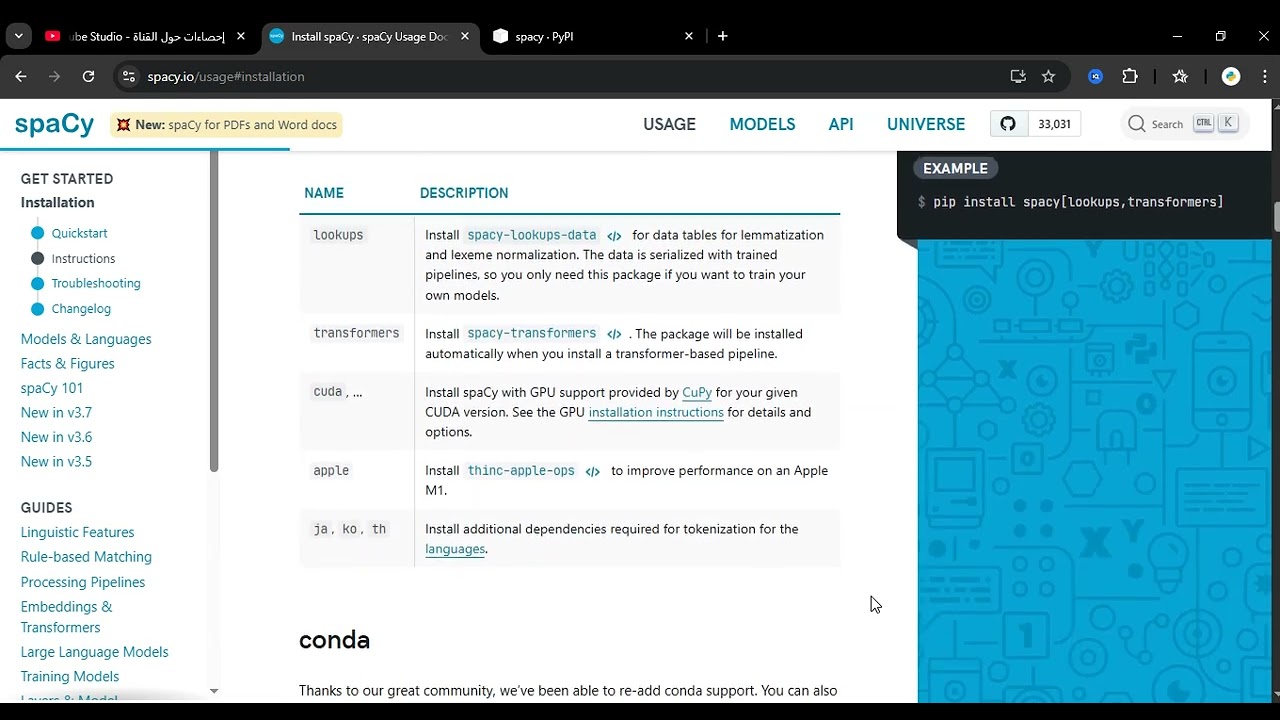The width and height of the screenshot is (1280, 720).
Task: Open the API navigation item
Action: (x=841, y=125)
